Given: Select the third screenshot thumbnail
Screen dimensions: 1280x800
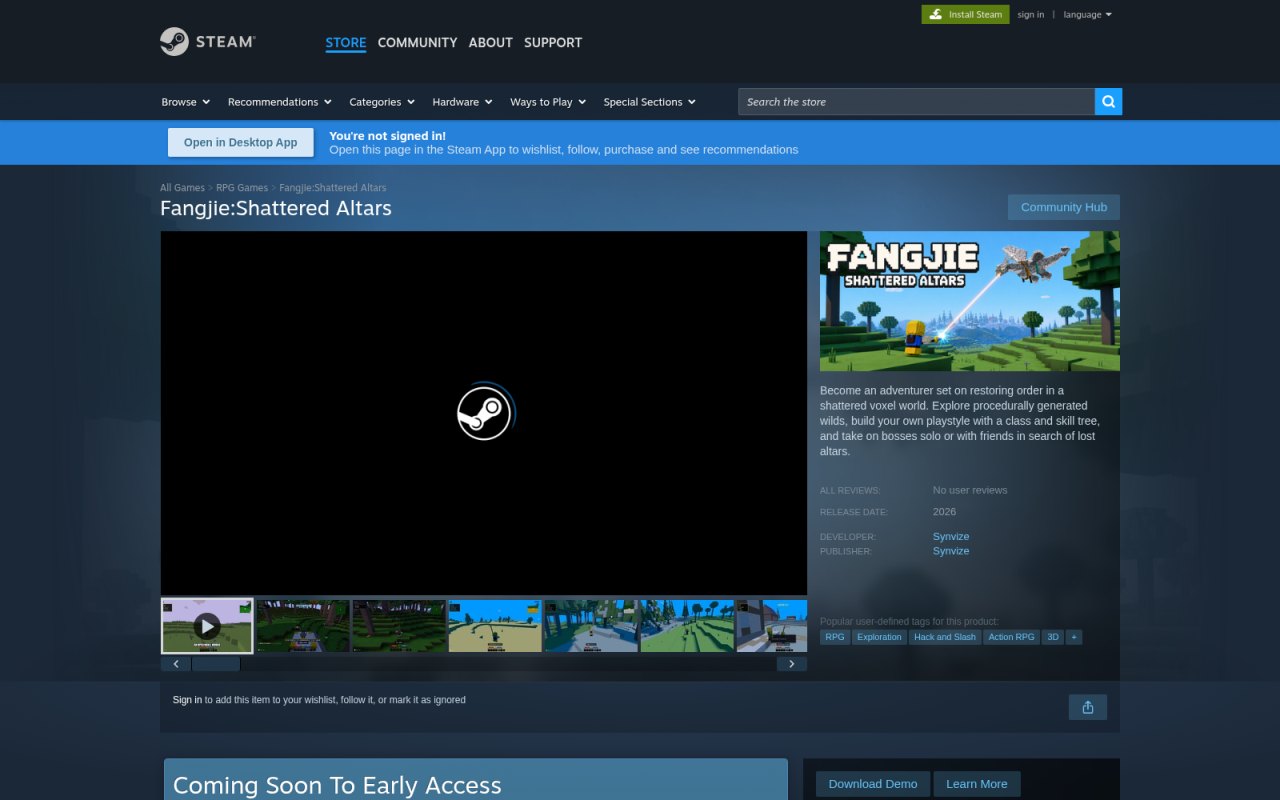Looking at the screenshot, I should point(399,626).
